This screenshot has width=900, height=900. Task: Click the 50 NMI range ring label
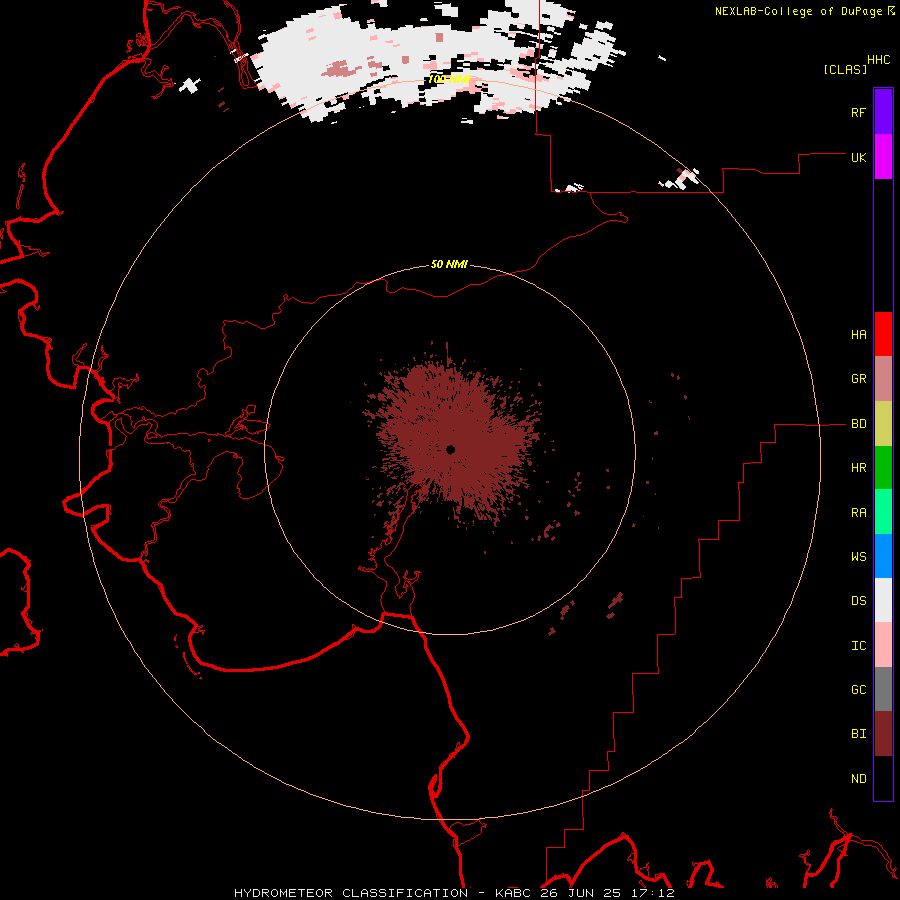coord(449,264)
